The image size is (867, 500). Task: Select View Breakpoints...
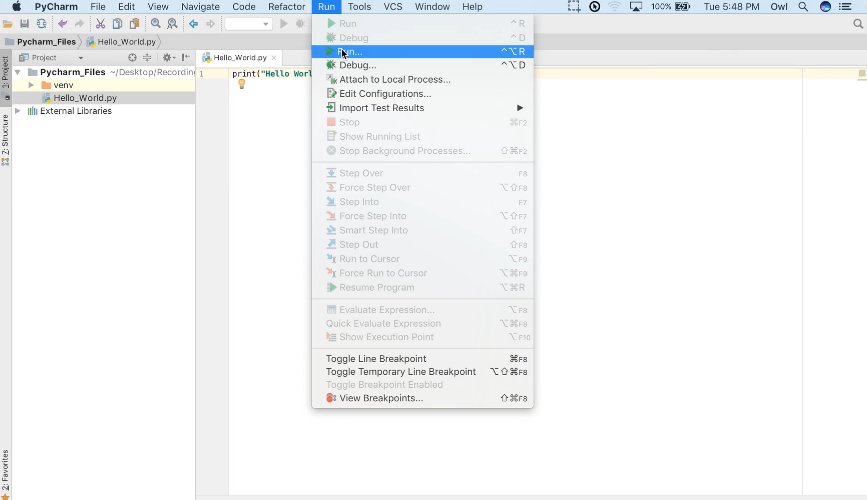[x=422, y=398]
